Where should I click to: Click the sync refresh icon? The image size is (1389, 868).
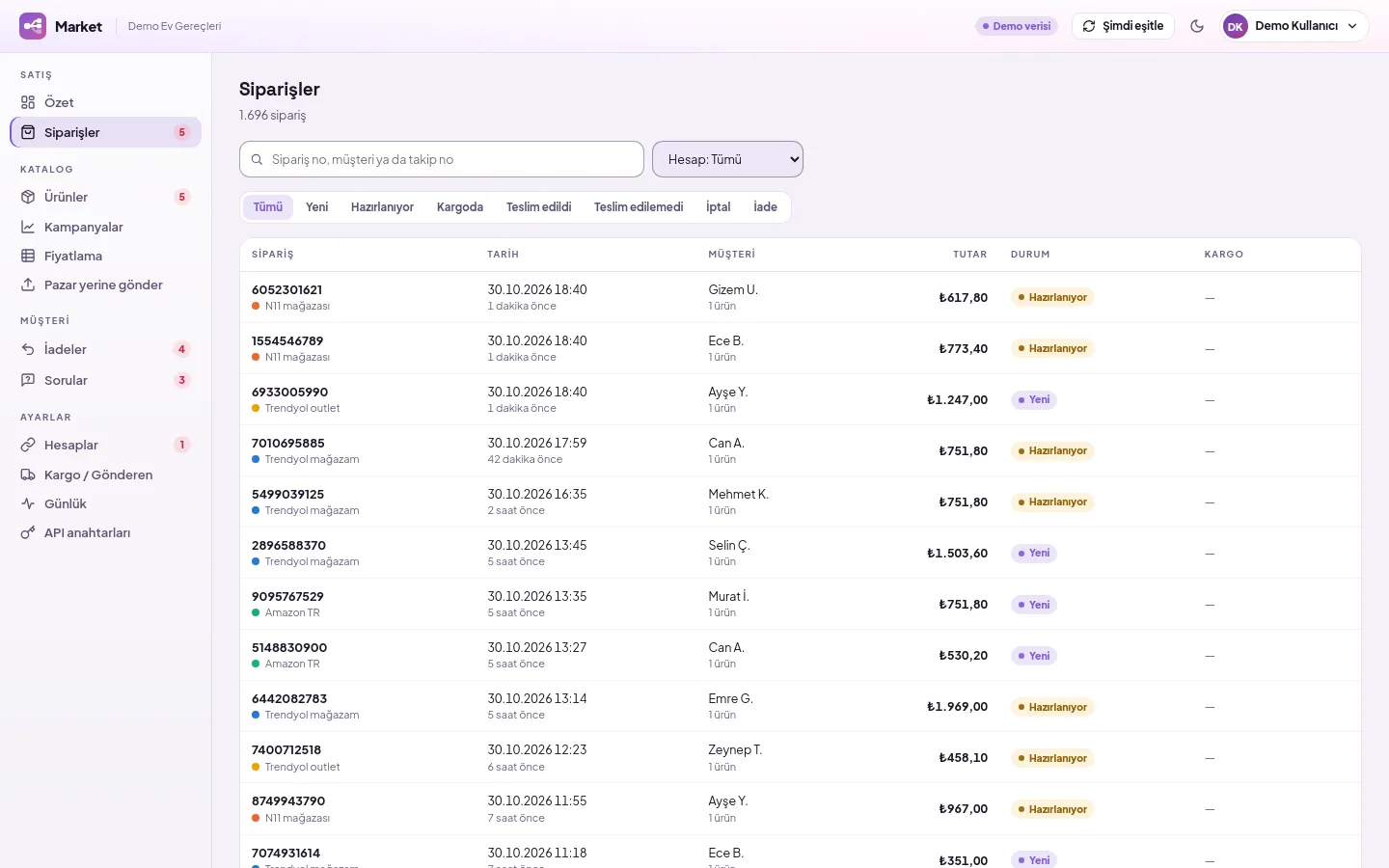pos(1089,26)
